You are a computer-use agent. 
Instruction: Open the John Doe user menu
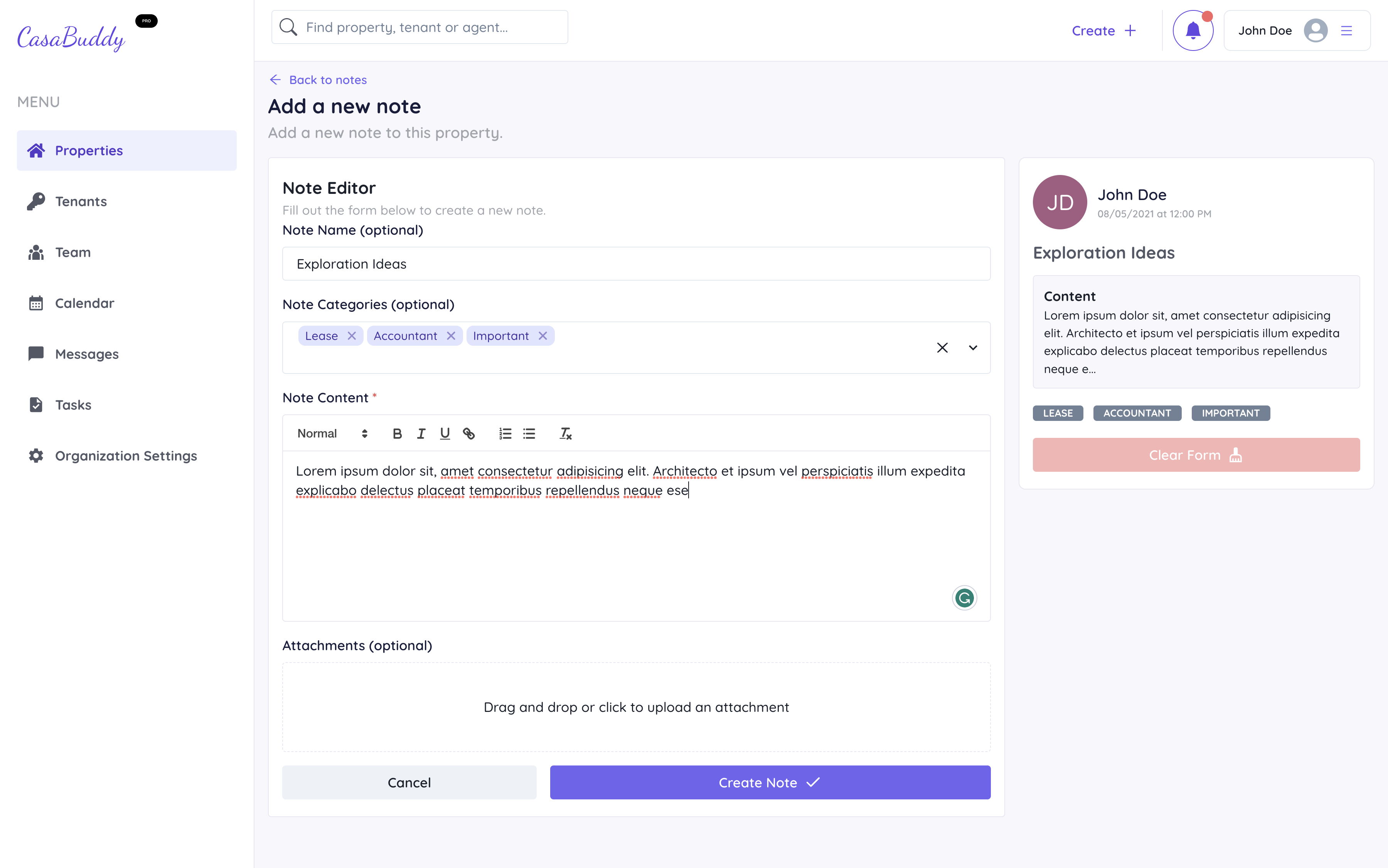click(1297, 30)
